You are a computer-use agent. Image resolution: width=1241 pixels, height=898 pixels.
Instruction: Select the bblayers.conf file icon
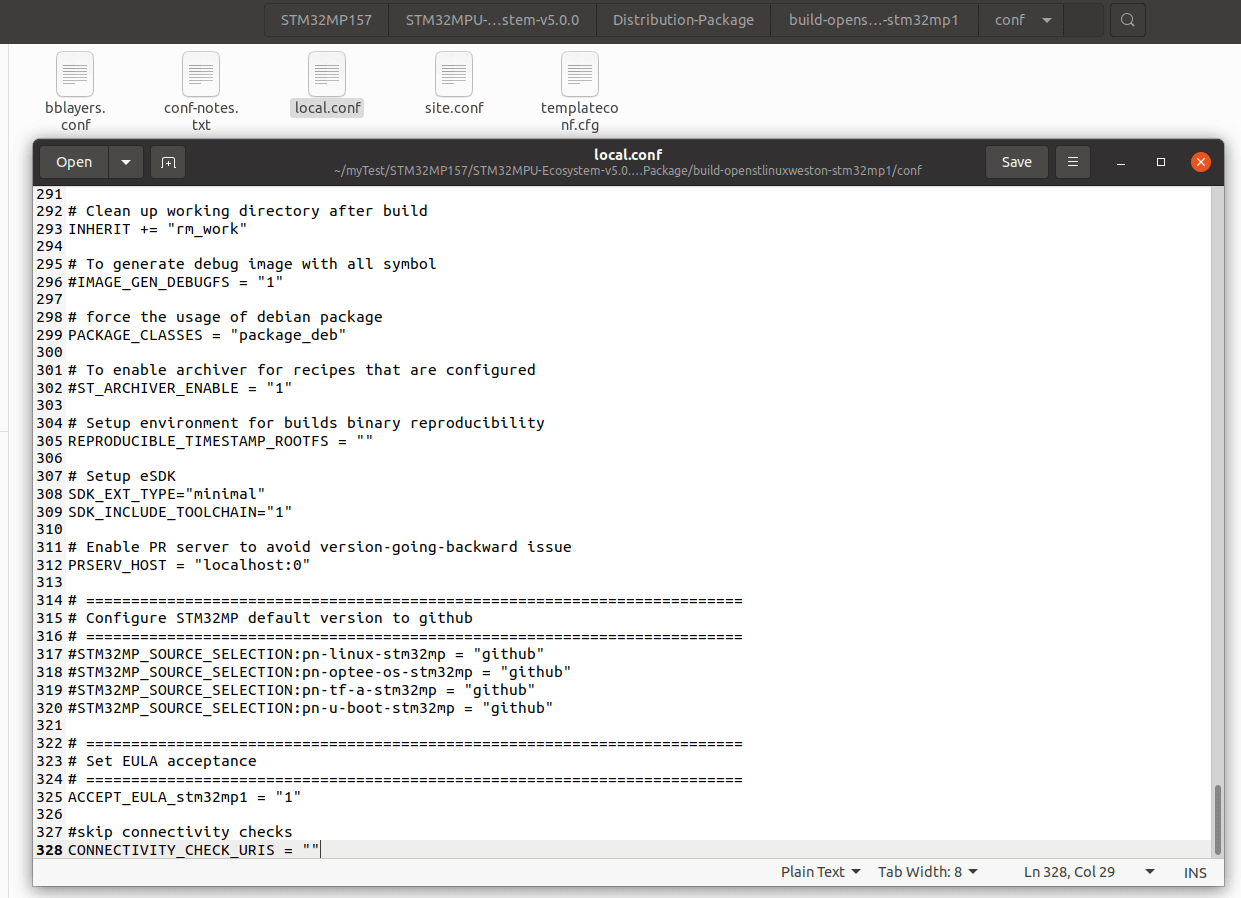coord(75,75)
